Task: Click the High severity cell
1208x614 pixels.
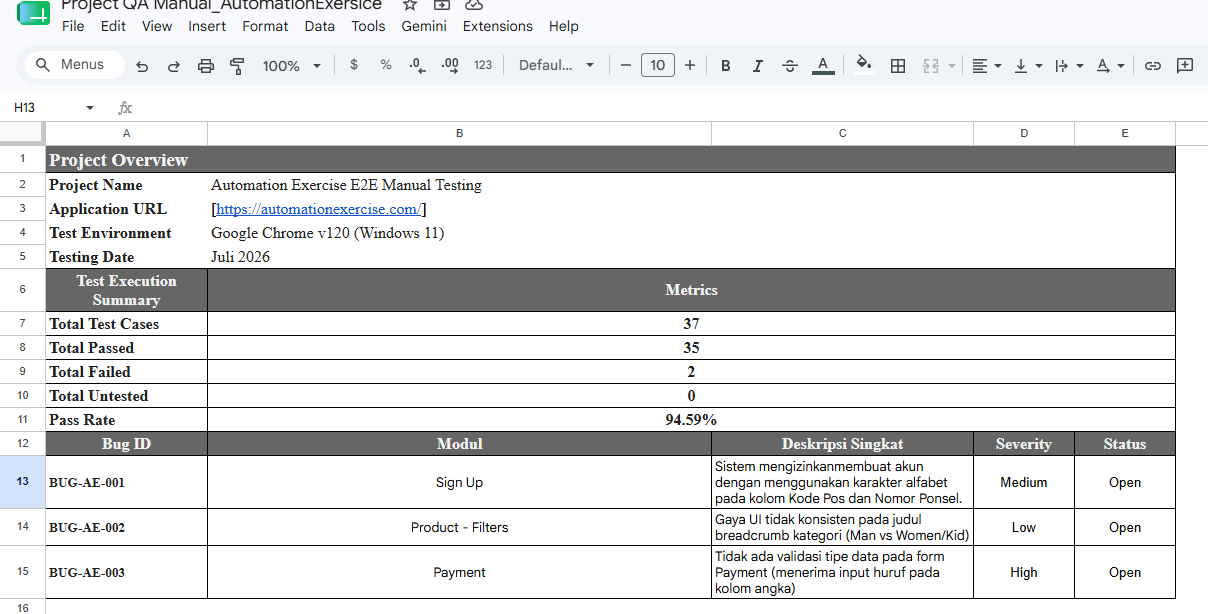Action: tap(1024, 572)
